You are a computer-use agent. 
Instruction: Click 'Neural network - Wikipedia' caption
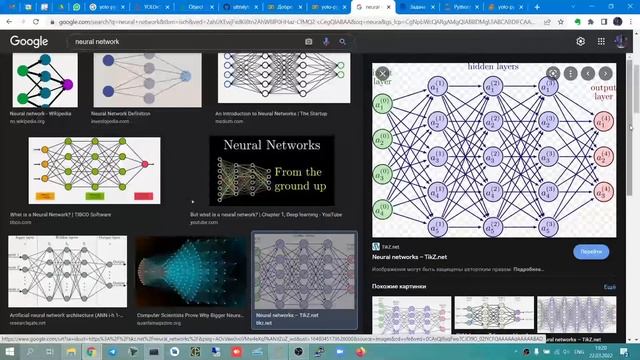40,114
